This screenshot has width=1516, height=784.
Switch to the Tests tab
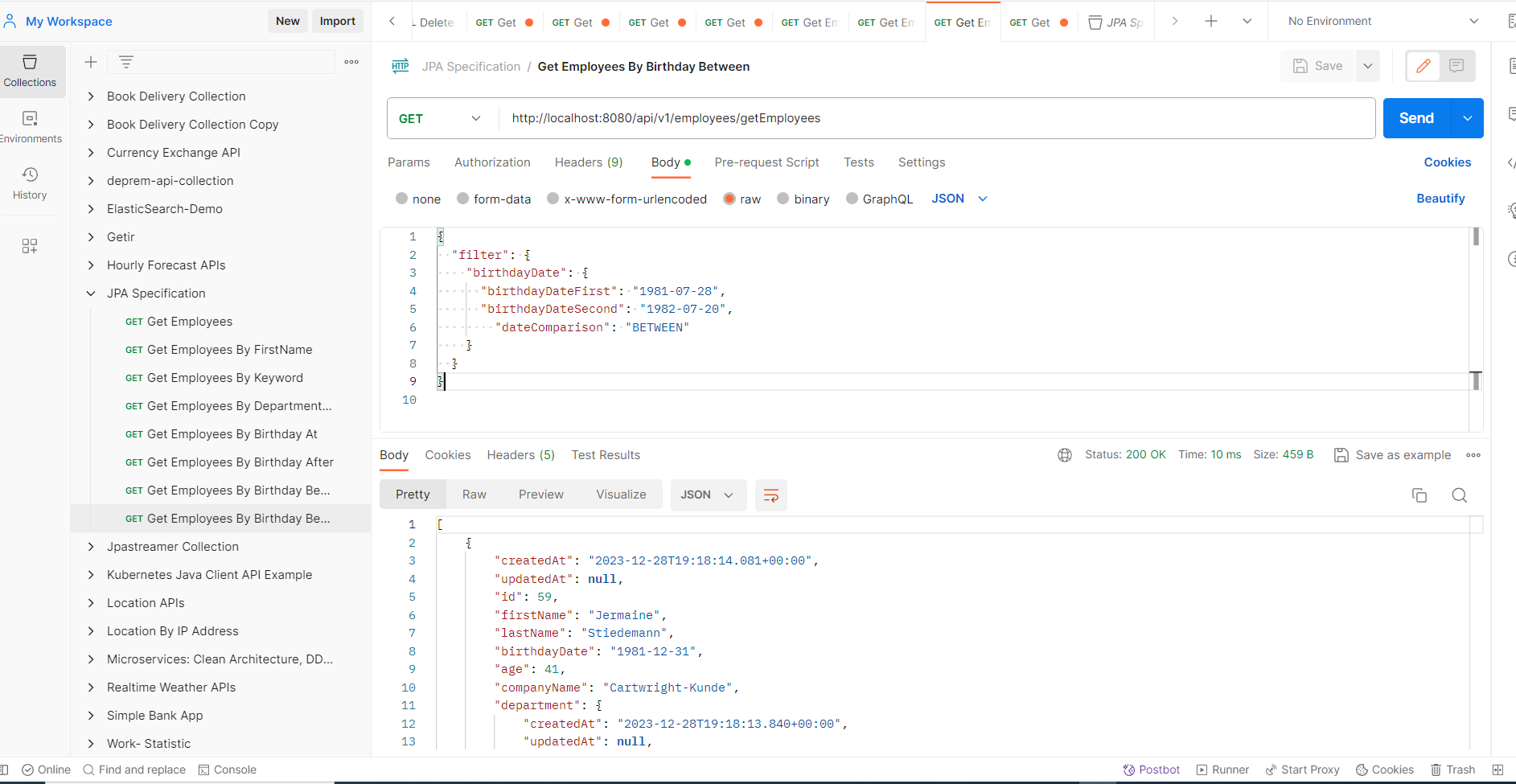859,162
